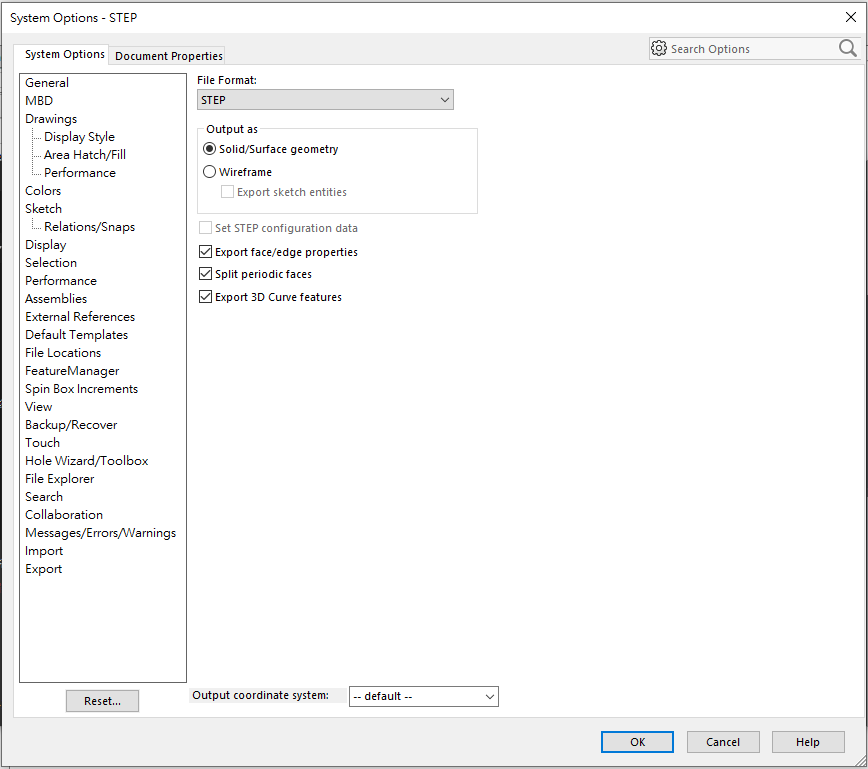Select View category
Image resolution: width=868 pixels, height=769 pixels.
point(38,407)
